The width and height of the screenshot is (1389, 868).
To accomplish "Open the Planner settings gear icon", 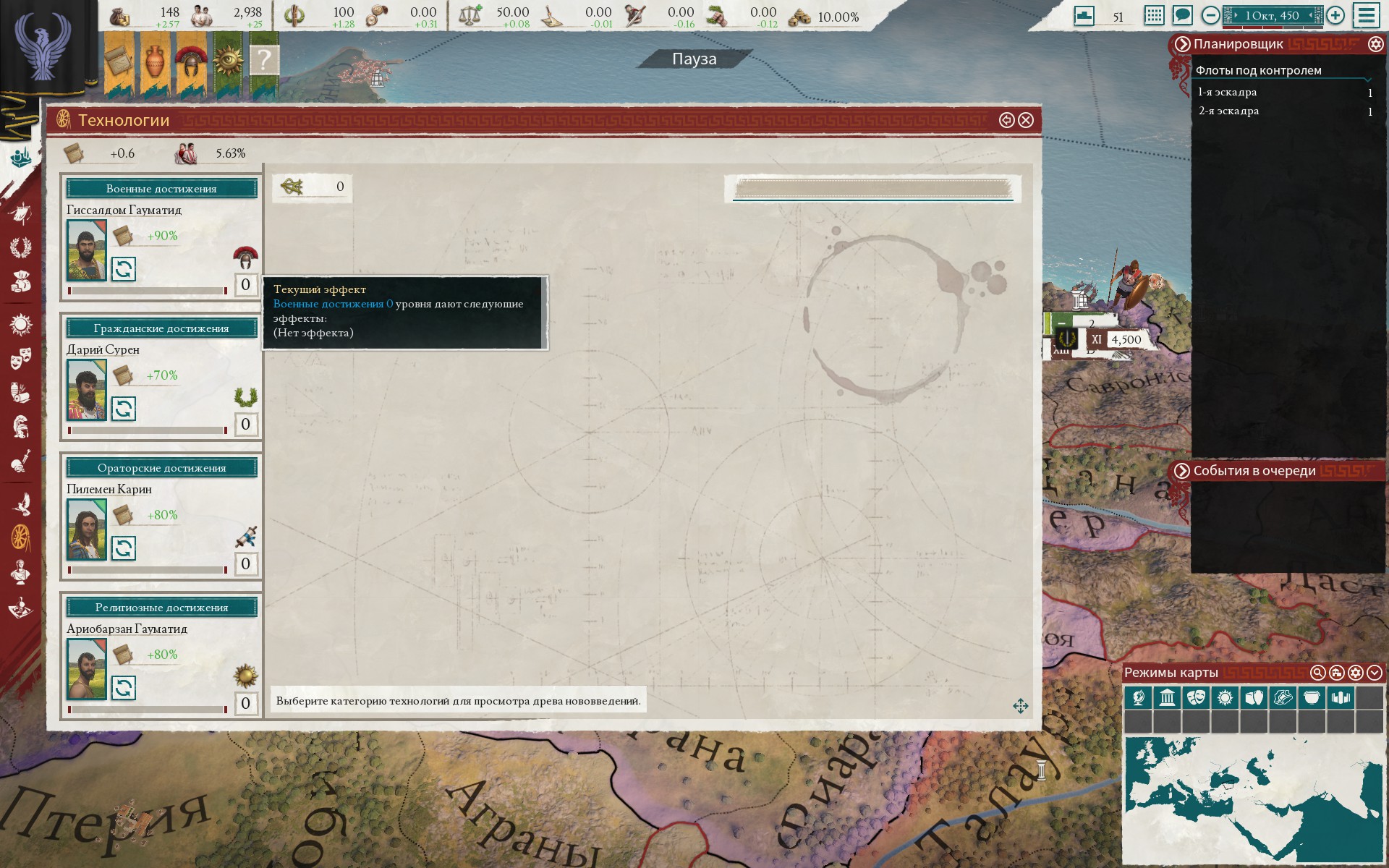I will click(x=1375, y=44).
